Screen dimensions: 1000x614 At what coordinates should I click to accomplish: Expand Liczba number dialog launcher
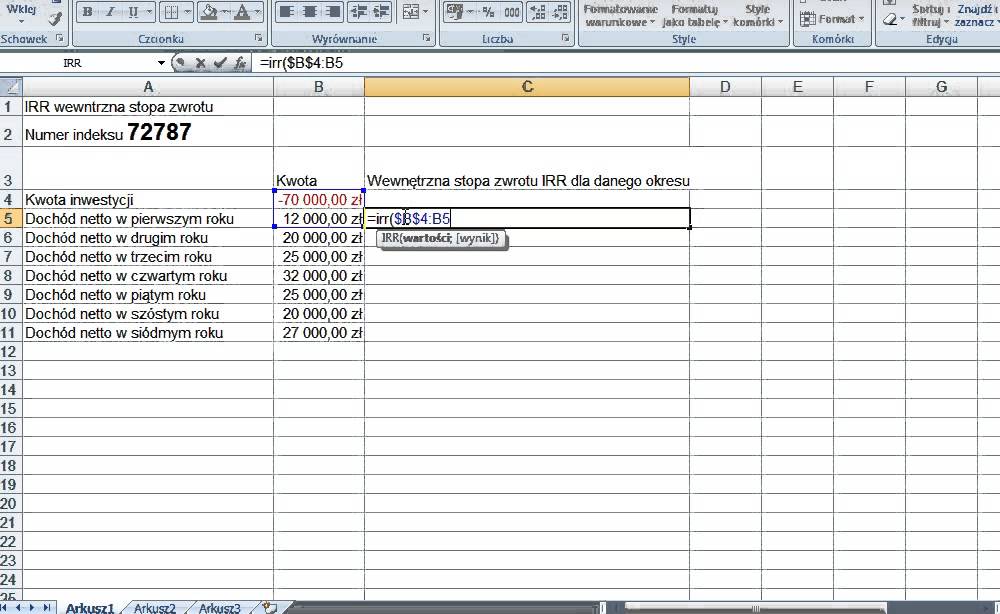click(566, 38)
